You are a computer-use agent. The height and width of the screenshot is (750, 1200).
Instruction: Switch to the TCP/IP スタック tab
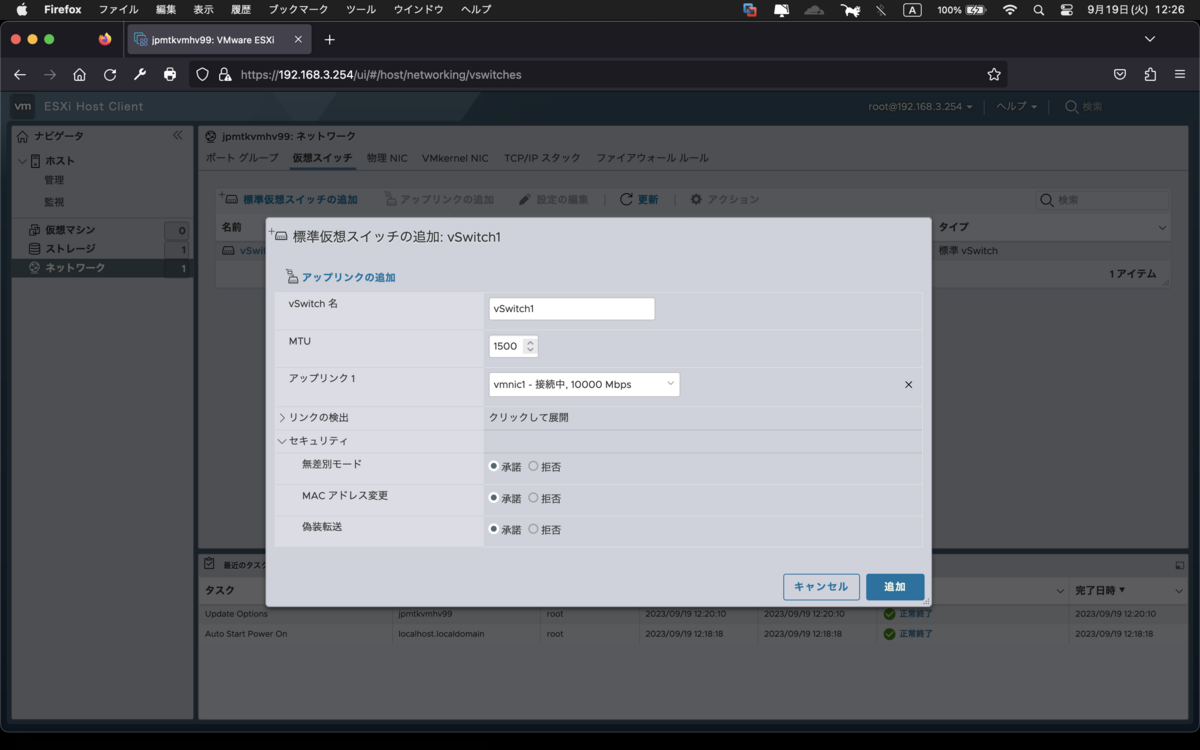point(542,158)
